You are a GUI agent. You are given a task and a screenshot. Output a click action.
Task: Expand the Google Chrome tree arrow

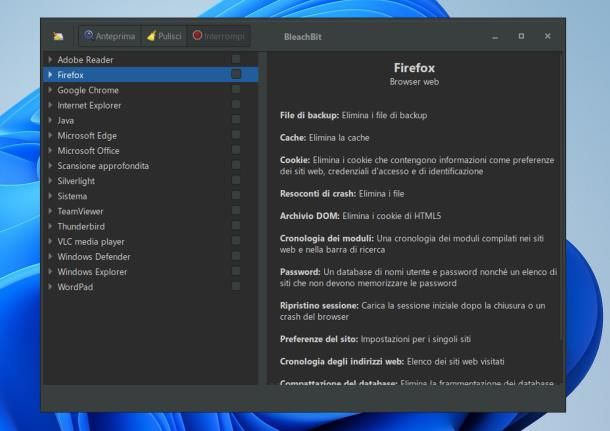coord(50,90)
